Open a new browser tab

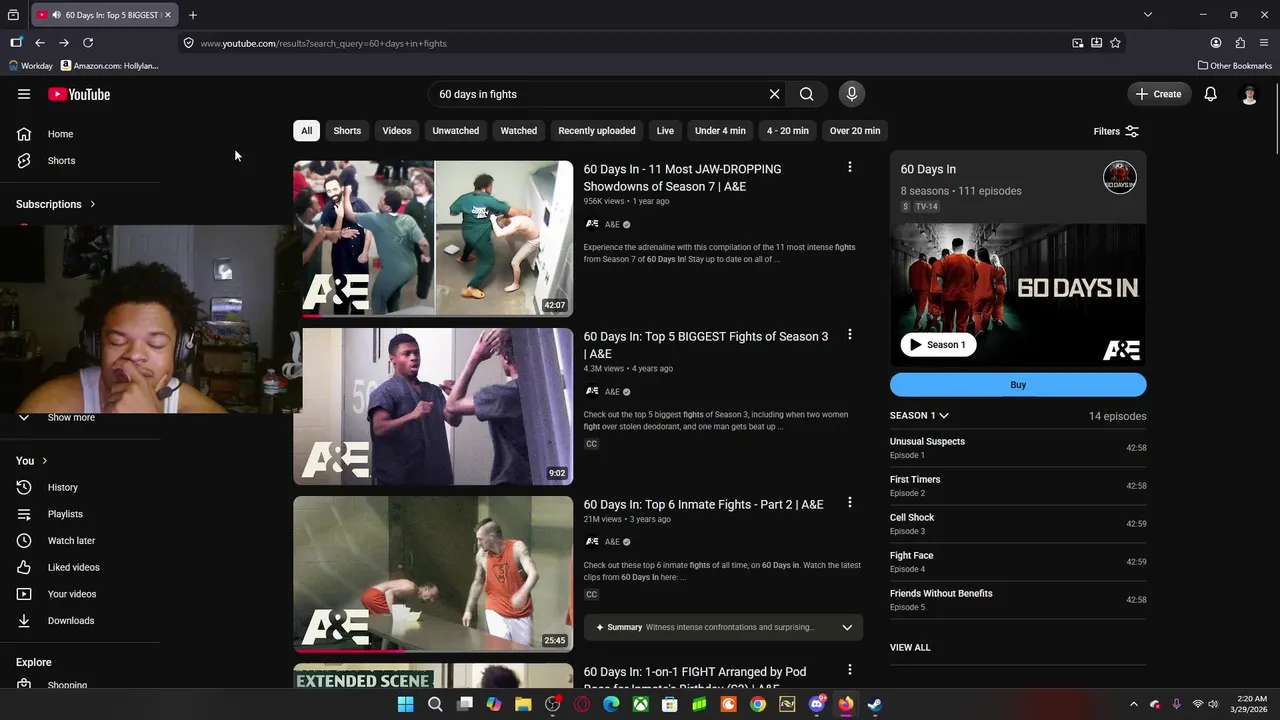point(193,15)
